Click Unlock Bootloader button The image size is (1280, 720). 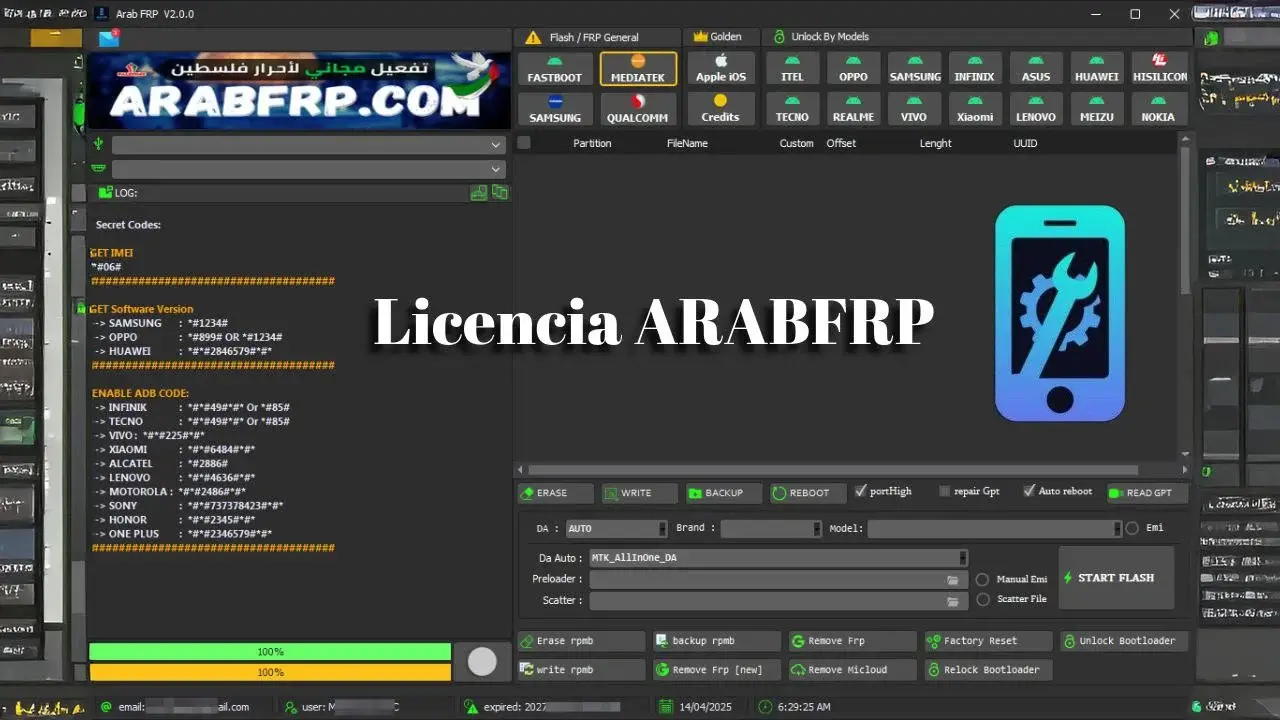click(1124, 641)
